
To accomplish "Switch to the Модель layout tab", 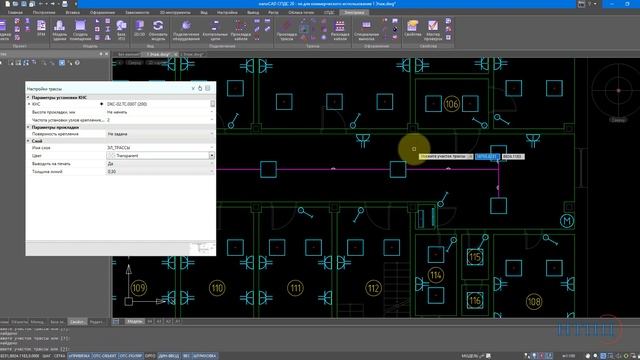I will click(134, 322).
